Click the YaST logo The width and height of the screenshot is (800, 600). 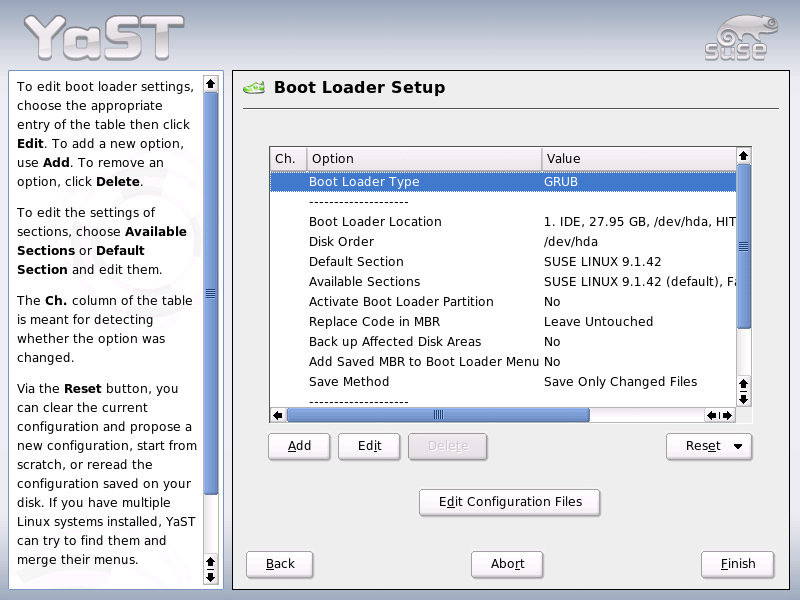point(104,37)
